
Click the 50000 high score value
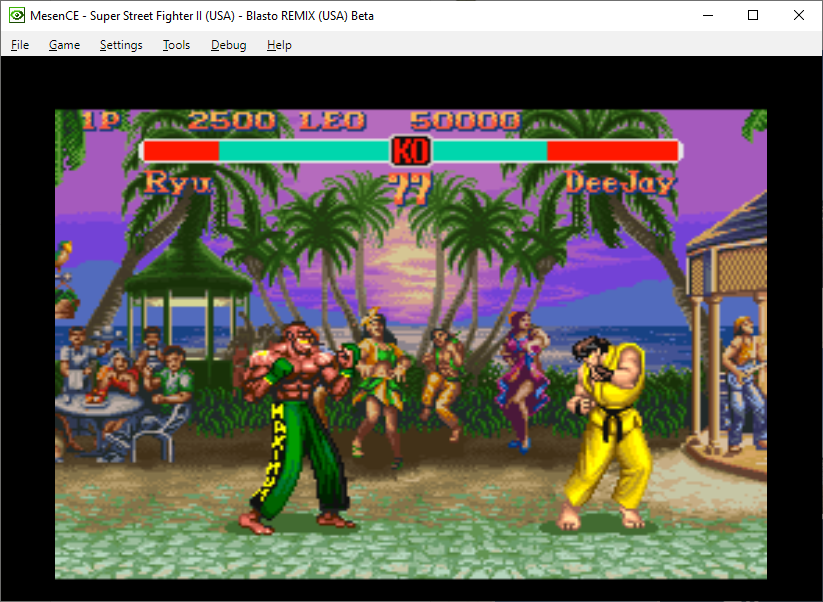coord(465,121)
